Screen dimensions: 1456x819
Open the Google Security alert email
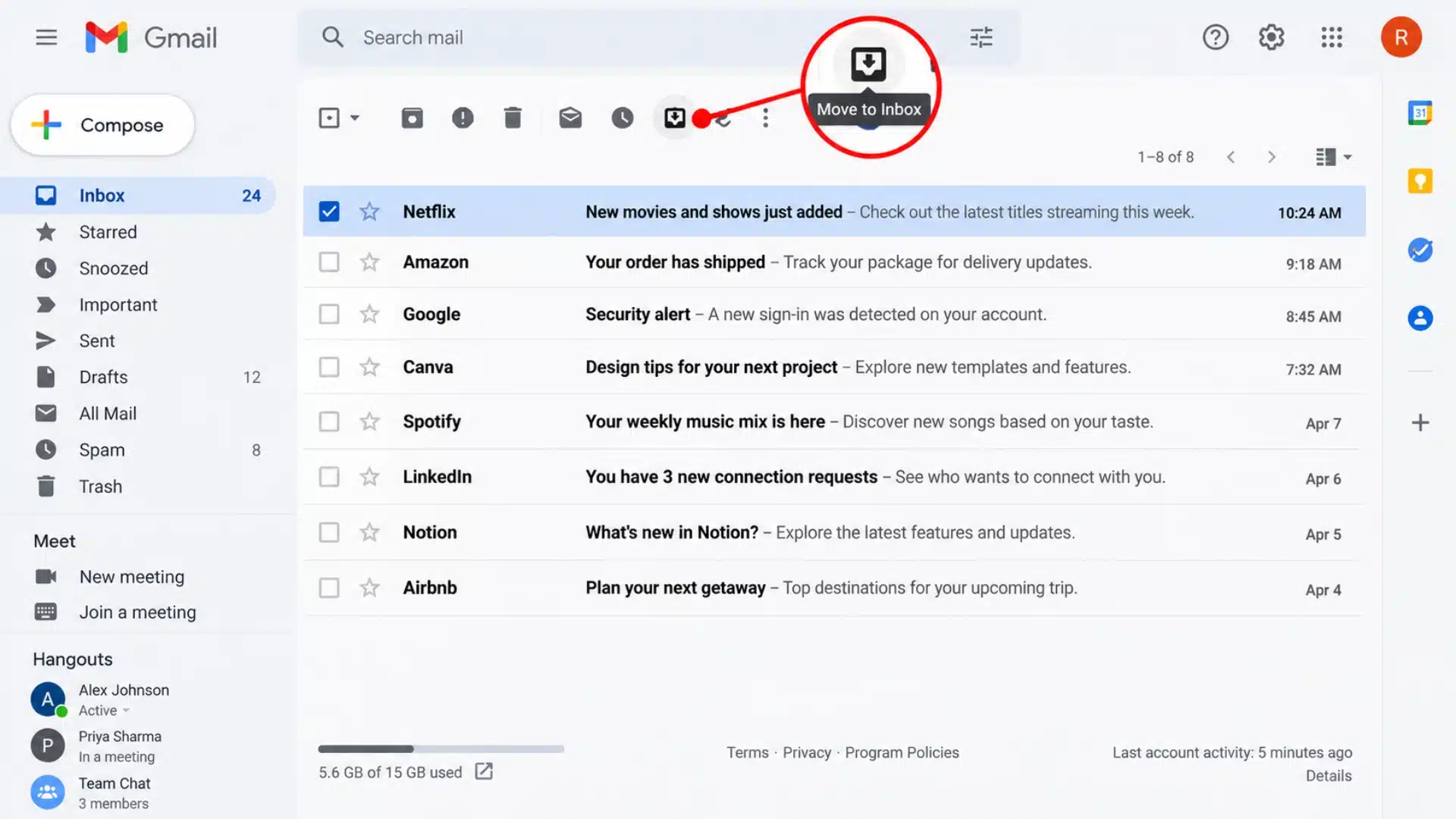click(834, 314)
